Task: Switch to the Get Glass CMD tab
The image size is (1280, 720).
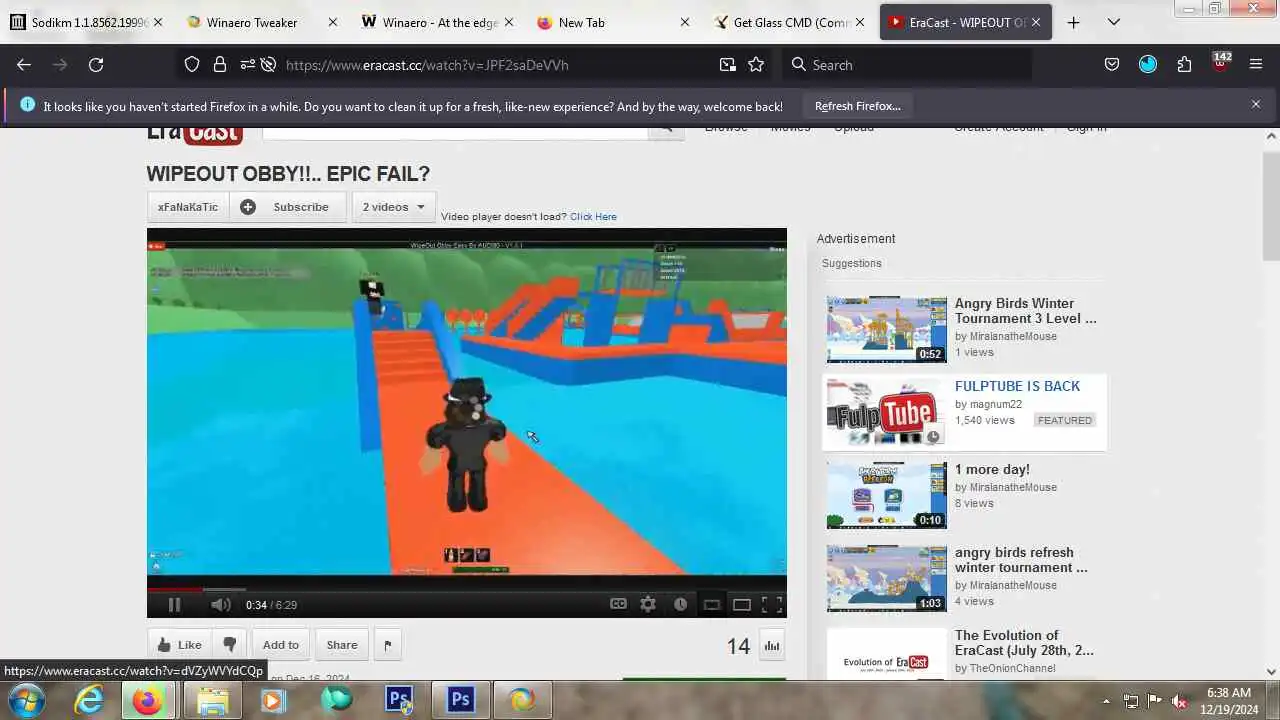Action: point(788,22)
